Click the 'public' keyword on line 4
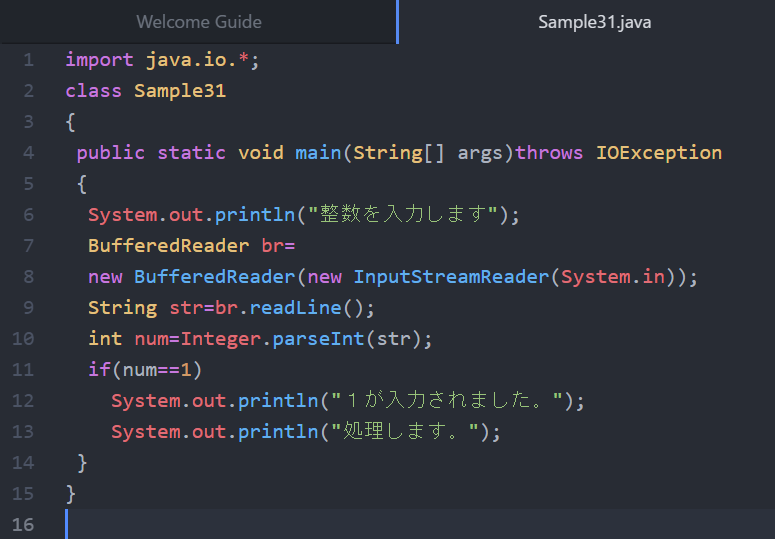 click(111, 153)
